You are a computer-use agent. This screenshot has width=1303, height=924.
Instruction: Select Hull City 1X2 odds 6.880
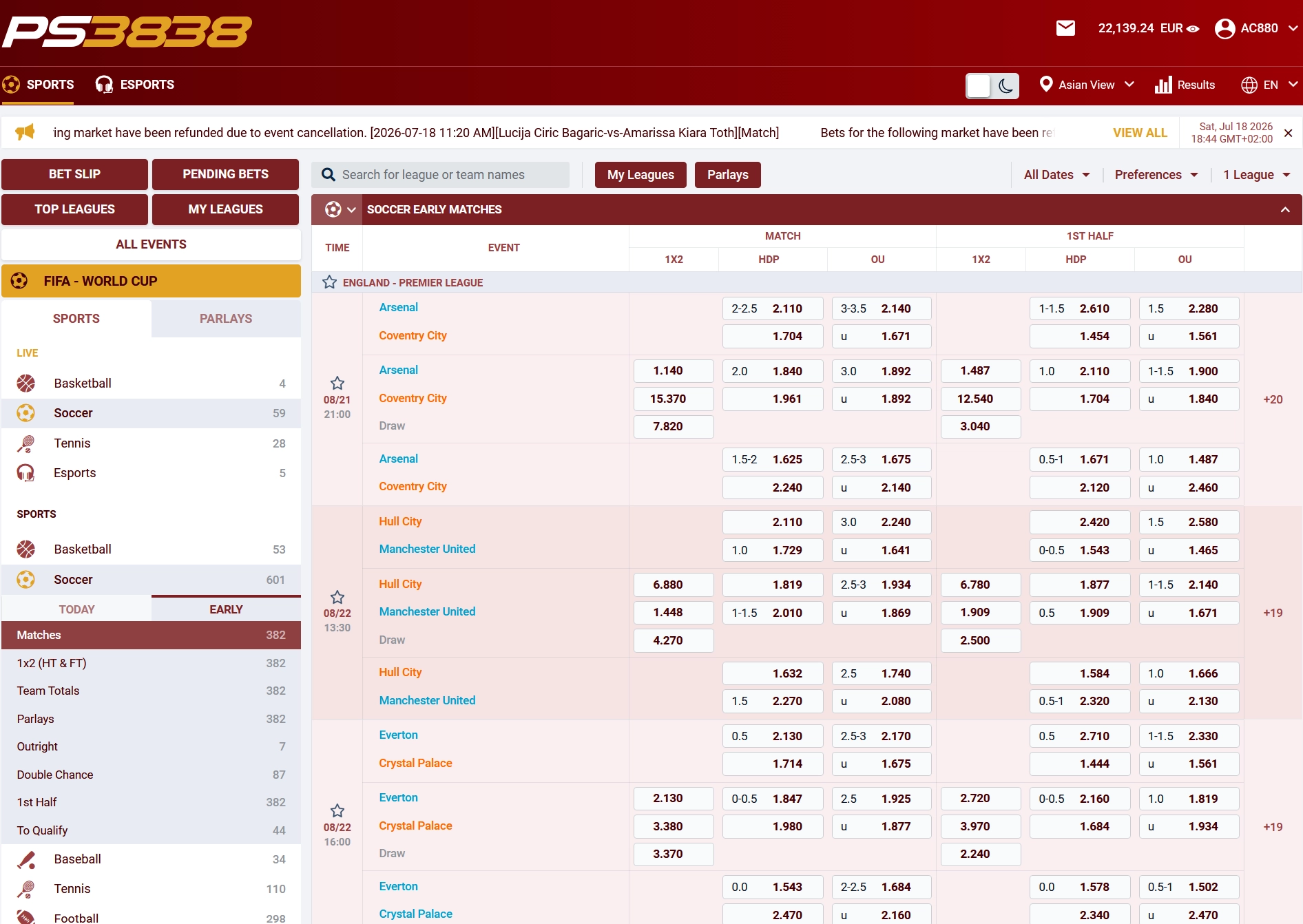tap(674, 585)
